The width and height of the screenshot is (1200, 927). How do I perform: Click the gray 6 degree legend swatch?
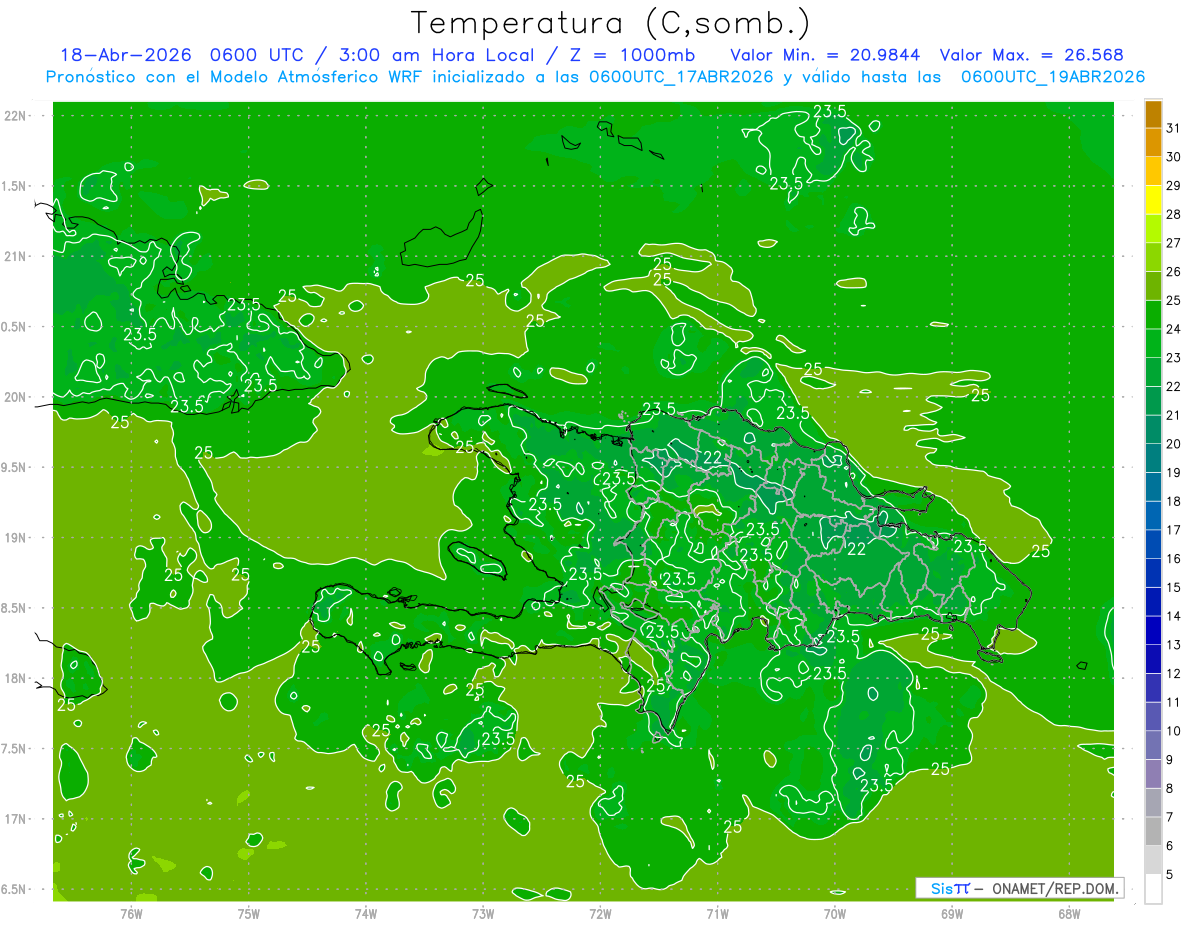coord(1153,831)
